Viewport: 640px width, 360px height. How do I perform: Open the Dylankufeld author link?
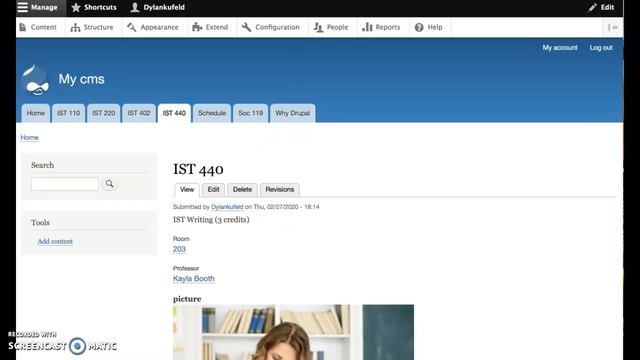(x=227, y=207)
